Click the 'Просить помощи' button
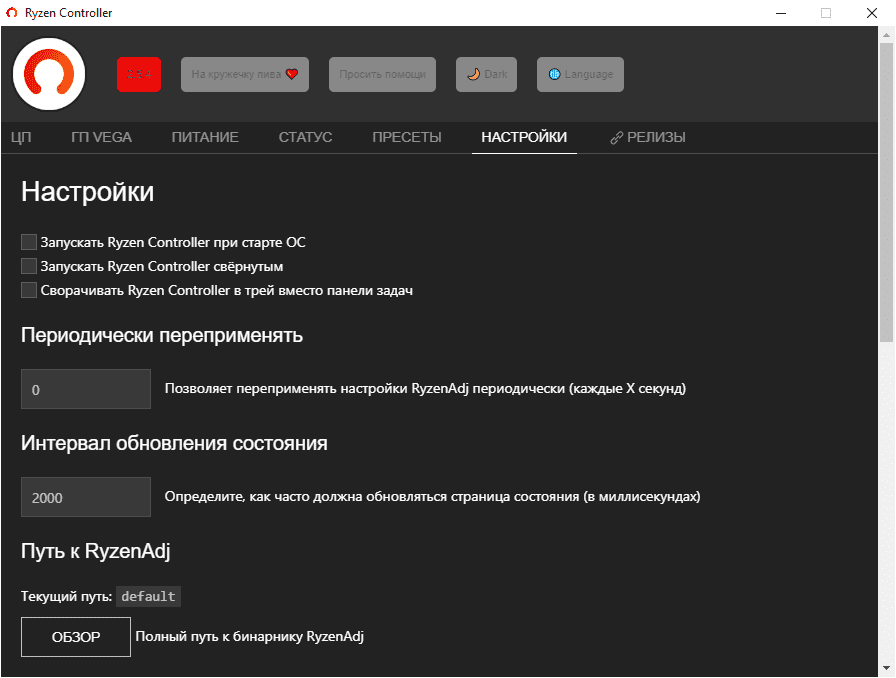896x678 pixels. (x=382, y=74)
